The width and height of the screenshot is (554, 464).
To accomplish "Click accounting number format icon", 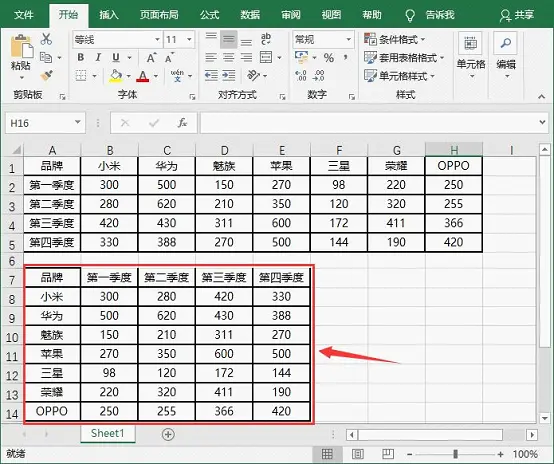I will (x=301, y=57).
